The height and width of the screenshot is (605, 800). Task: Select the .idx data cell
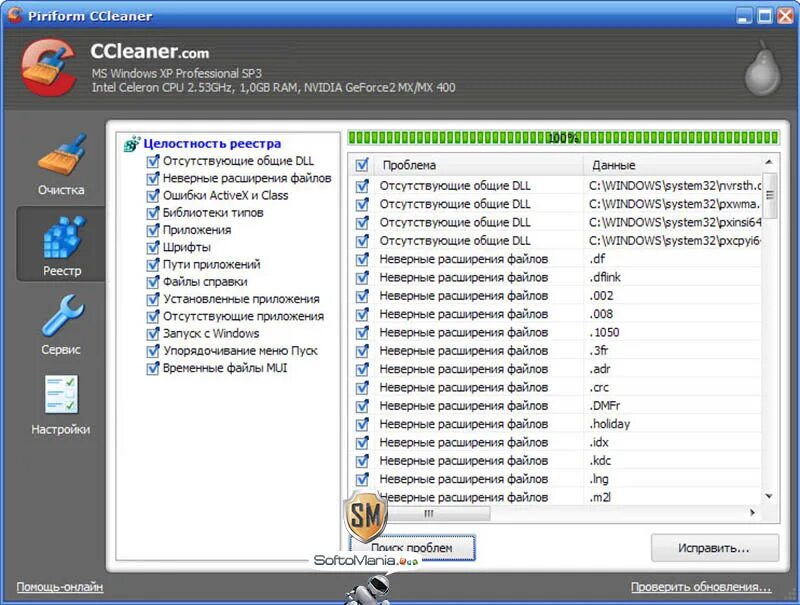[672, 443]
